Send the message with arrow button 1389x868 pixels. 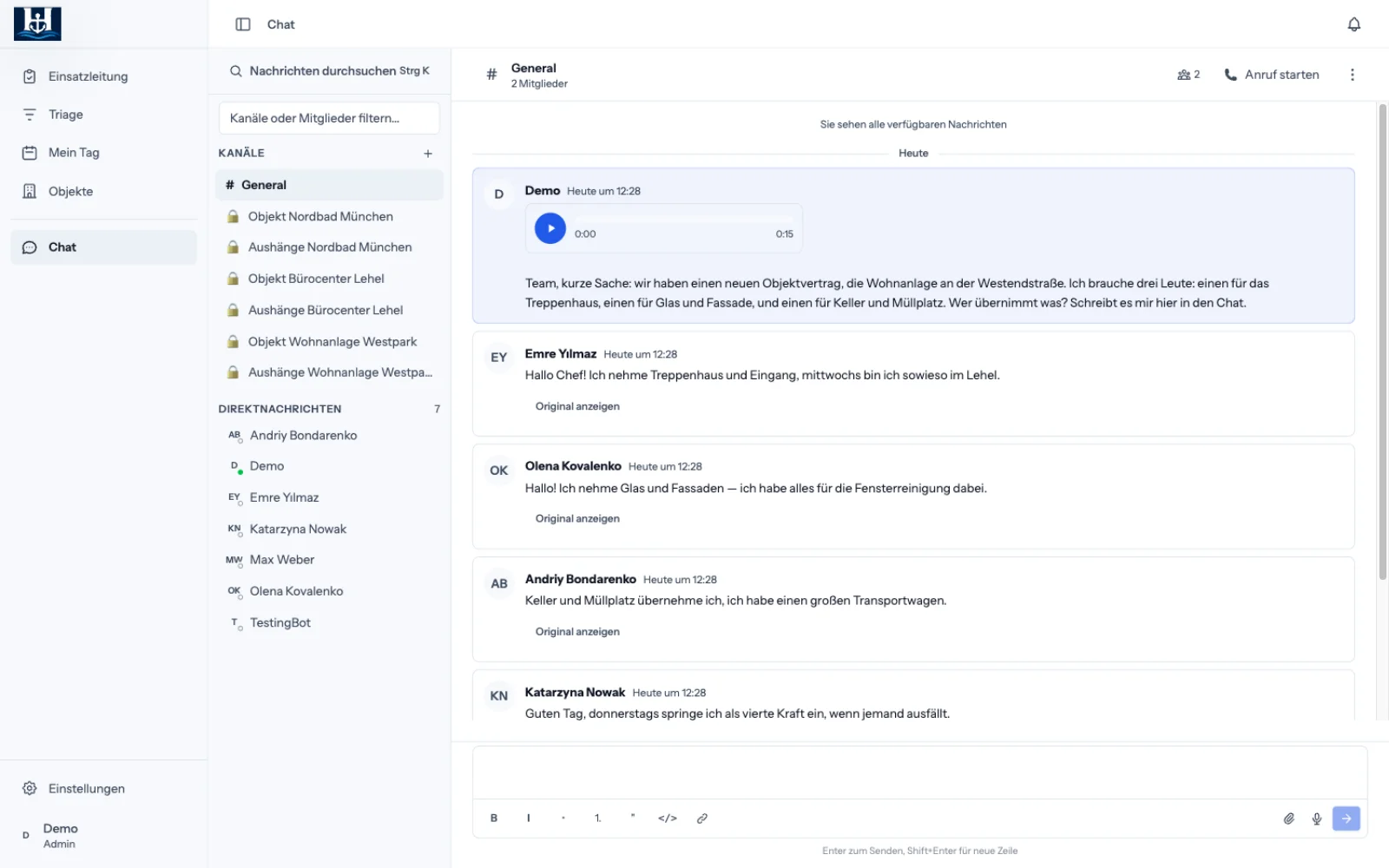click(x=1346, y=819)
